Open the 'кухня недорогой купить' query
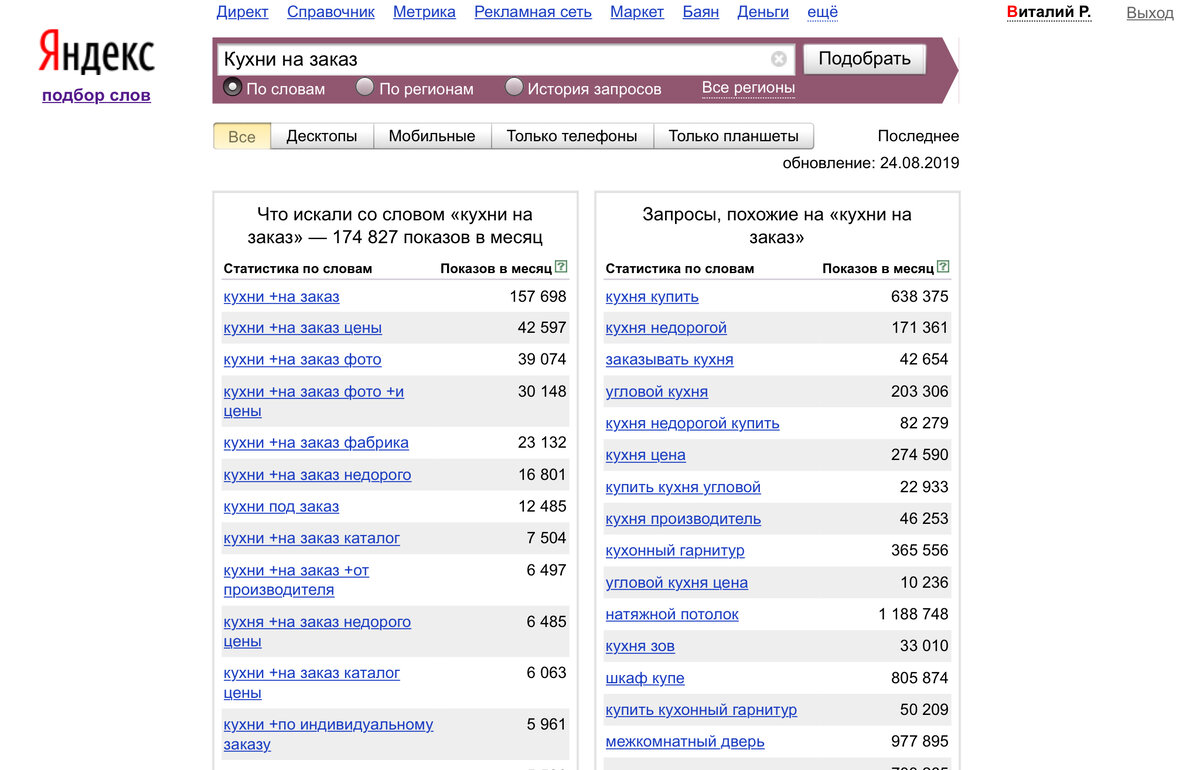The image size is (1200, 770). [x=692, y=424]
